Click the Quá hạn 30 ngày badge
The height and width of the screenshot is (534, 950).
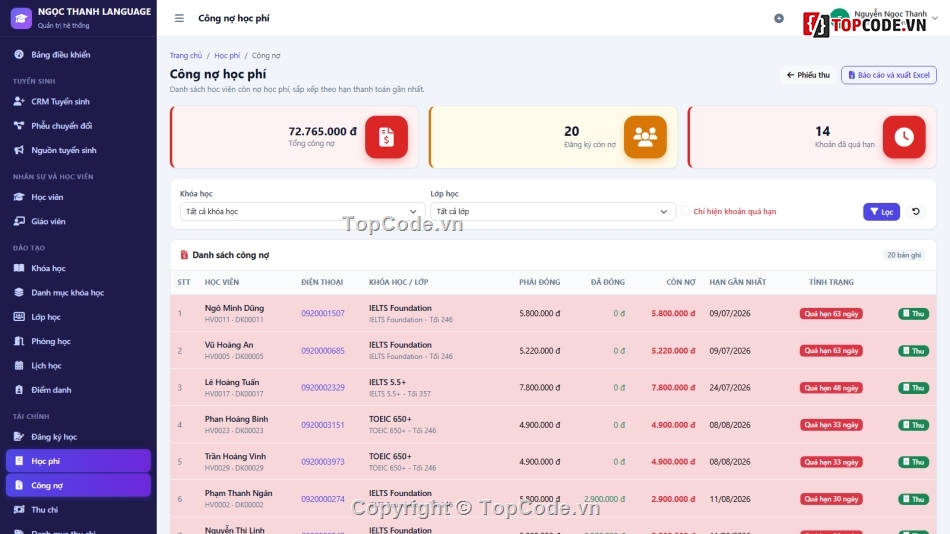click(x=831, y=499)
